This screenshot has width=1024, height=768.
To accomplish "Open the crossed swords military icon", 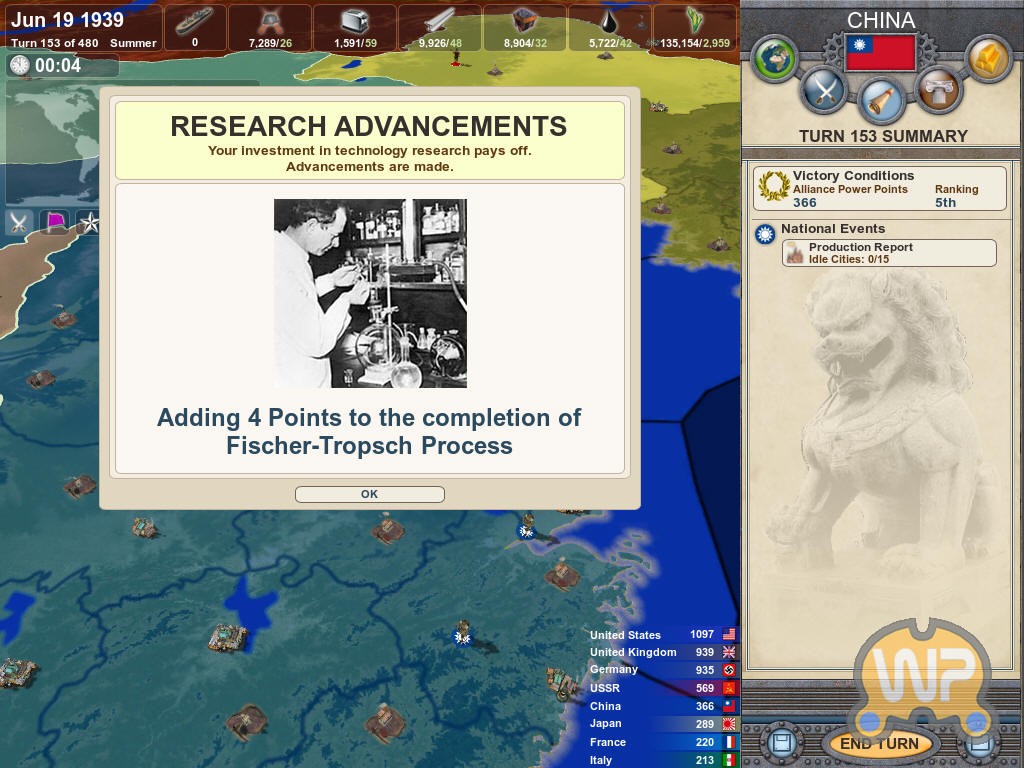I will pos(823,91).
